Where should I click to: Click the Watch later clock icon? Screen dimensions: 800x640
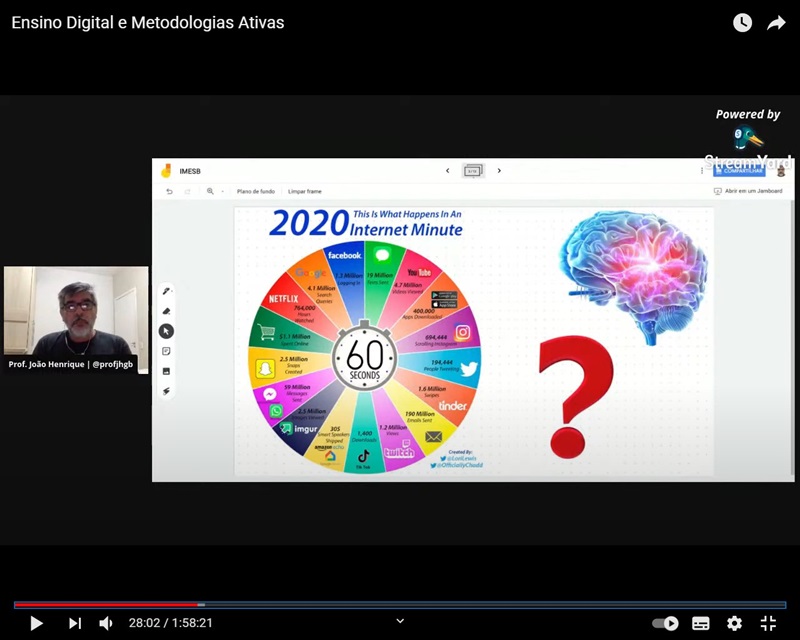(742, 22)
